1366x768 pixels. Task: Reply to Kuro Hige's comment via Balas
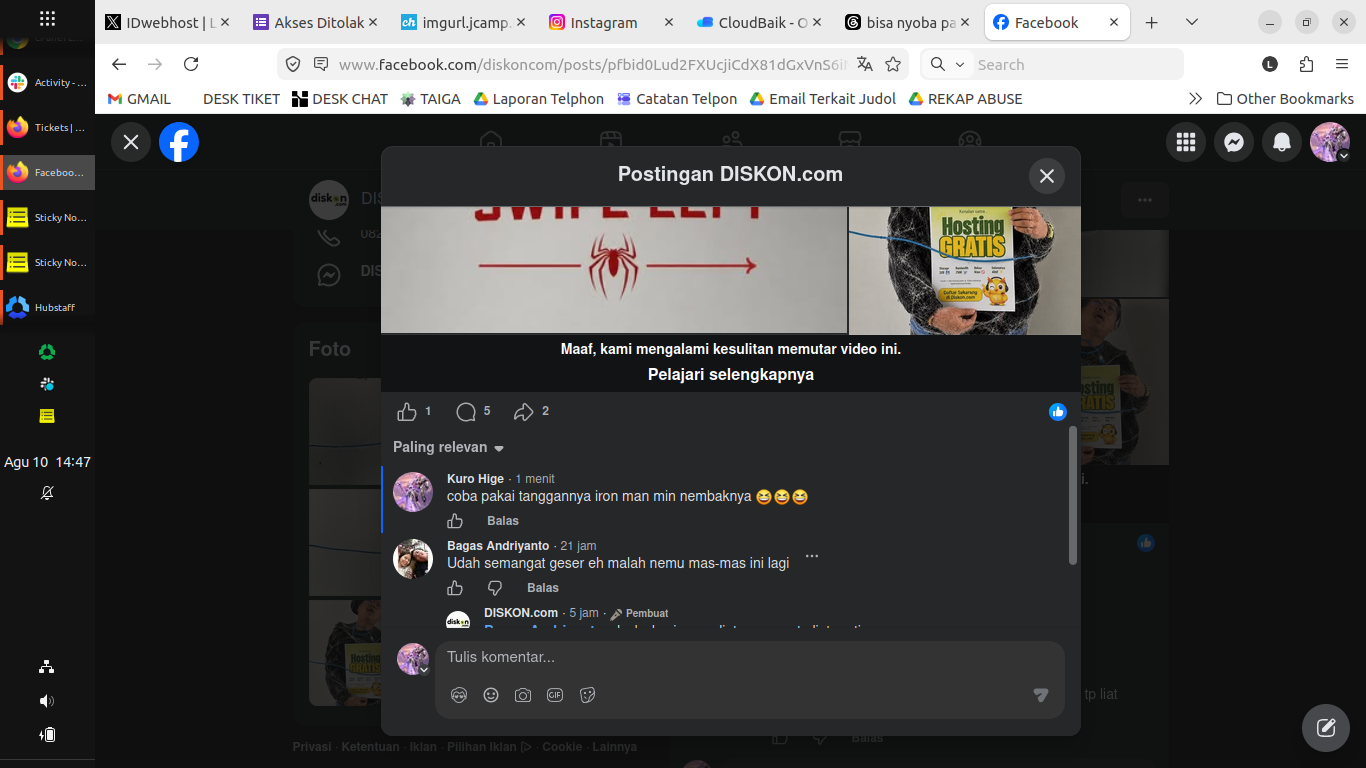pos(503,521)
